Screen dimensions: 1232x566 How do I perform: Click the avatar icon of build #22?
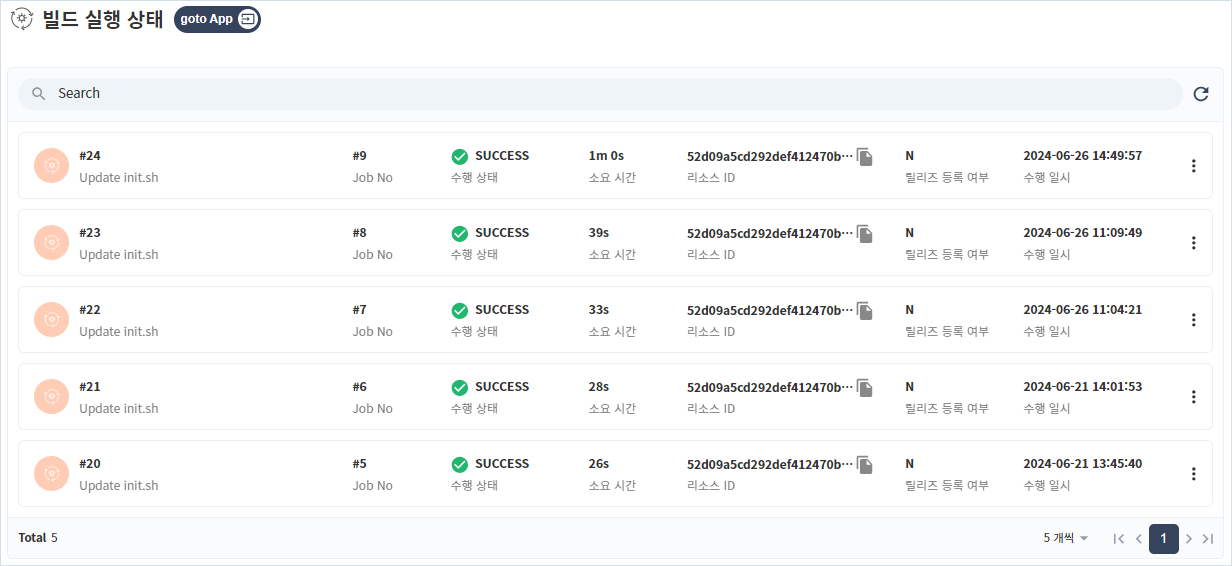click(51, 320)
